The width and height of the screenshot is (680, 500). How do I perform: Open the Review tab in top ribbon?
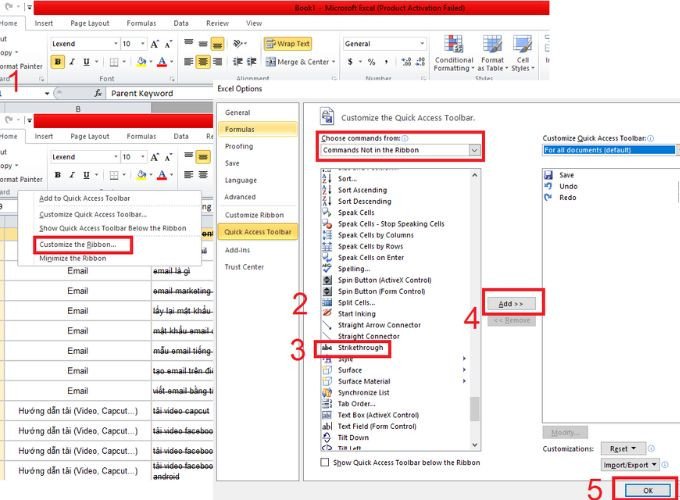click(x=217, y=23)
